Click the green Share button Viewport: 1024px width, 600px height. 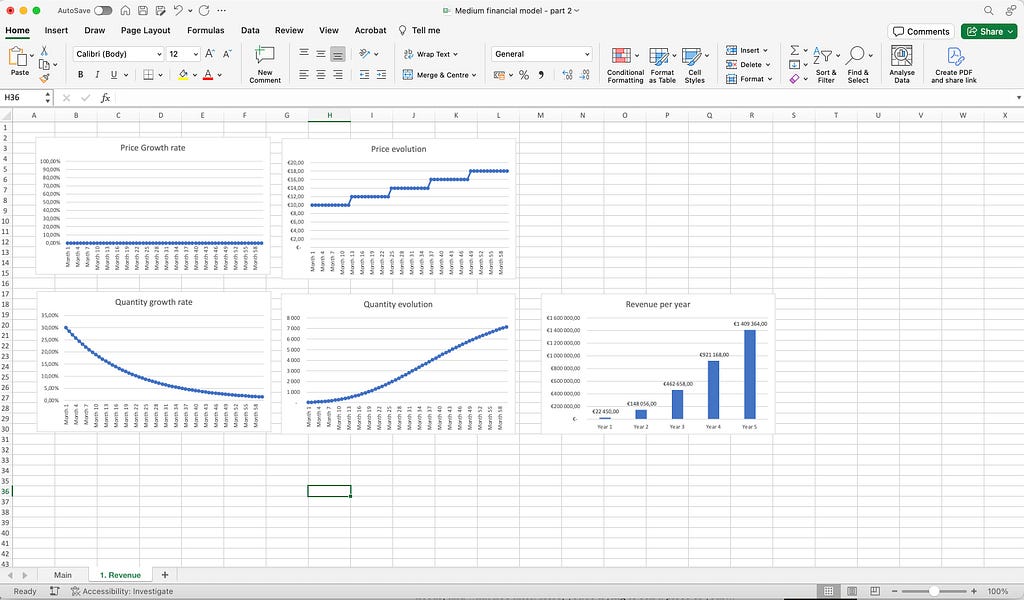989,31
